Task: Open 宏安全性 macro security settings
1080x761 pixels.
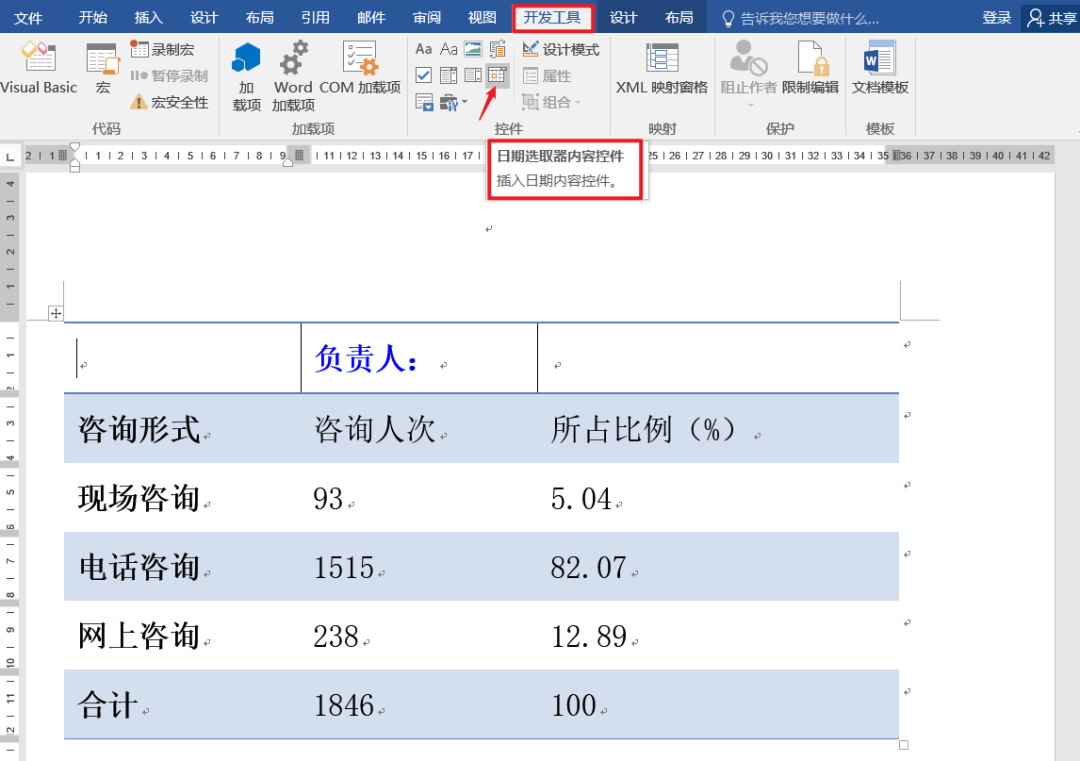Action: (169, 102)
